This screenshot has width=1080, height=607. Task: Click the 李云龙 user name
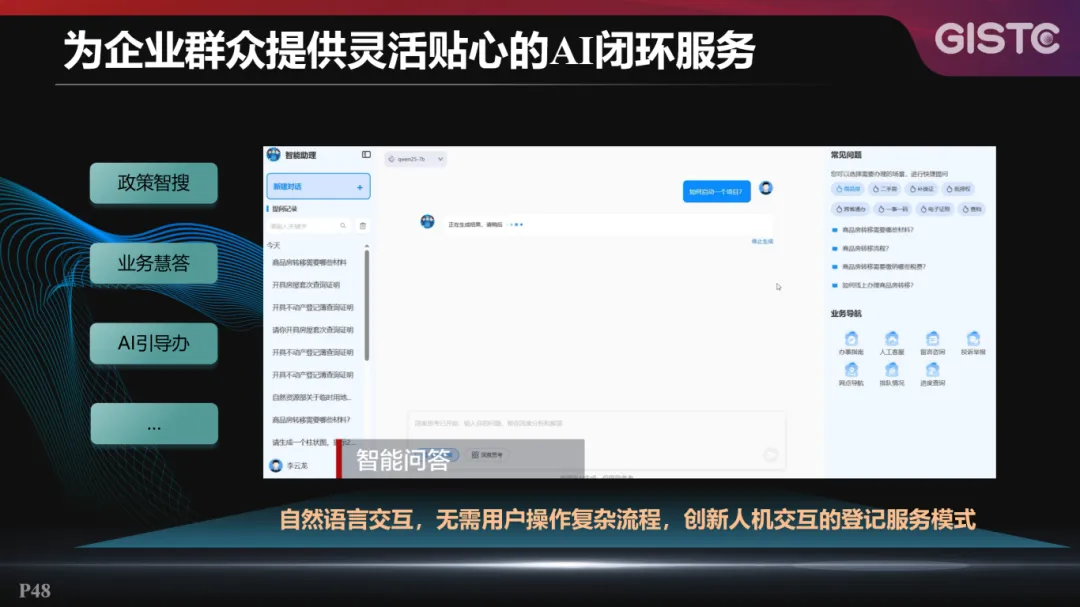pyautogui.click(x=298, y=466)
